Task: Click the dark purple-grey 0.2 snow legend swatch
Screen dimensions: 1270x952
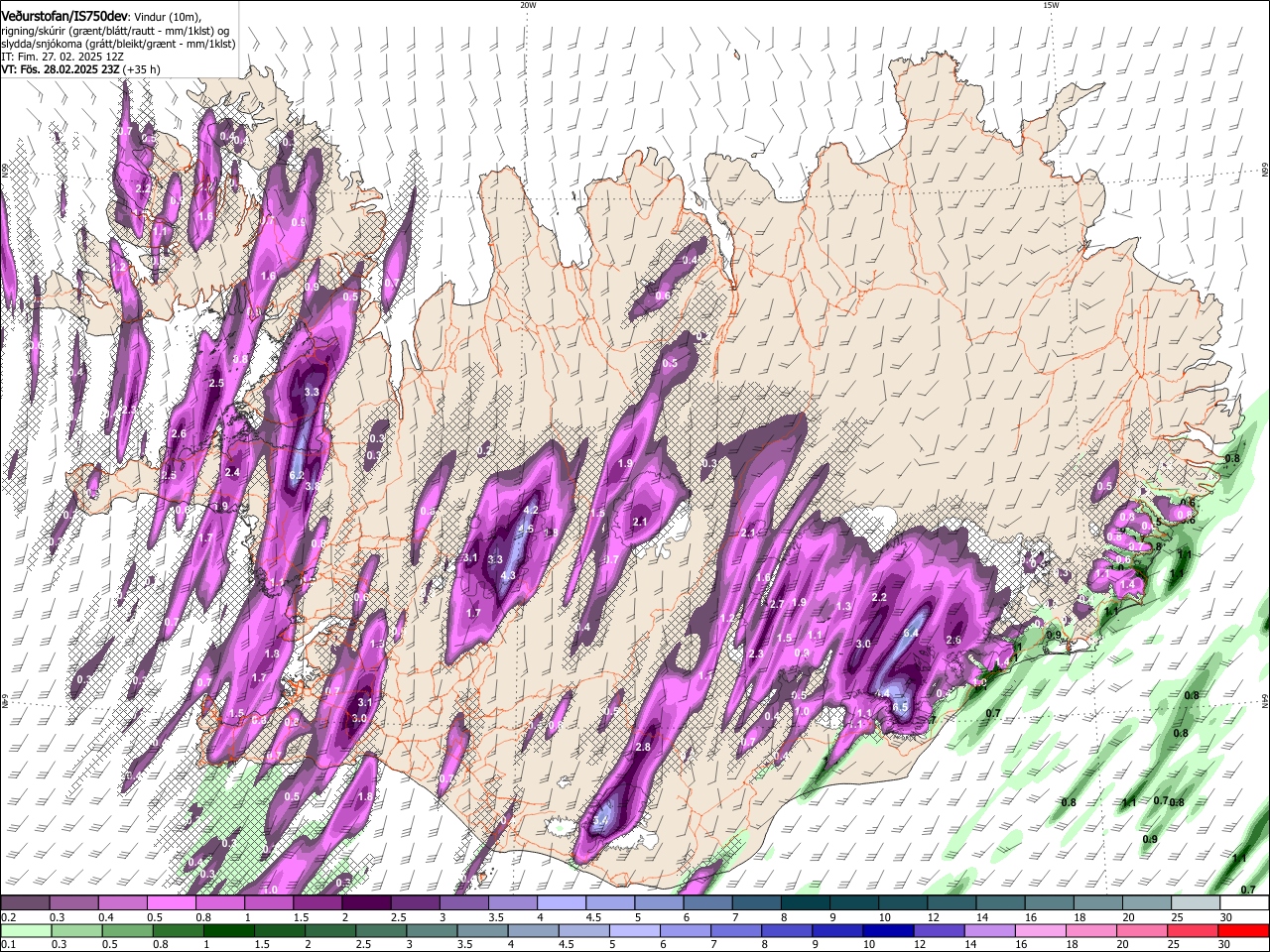Action: pyautogui.click(x=25, y=903)
